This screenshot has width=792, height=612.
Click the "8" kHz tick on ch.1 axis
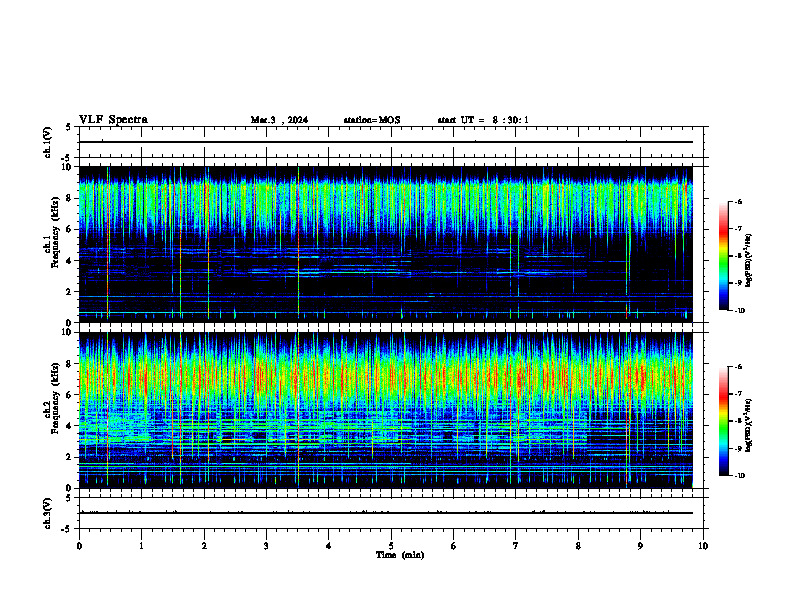(x=70, y=198)
